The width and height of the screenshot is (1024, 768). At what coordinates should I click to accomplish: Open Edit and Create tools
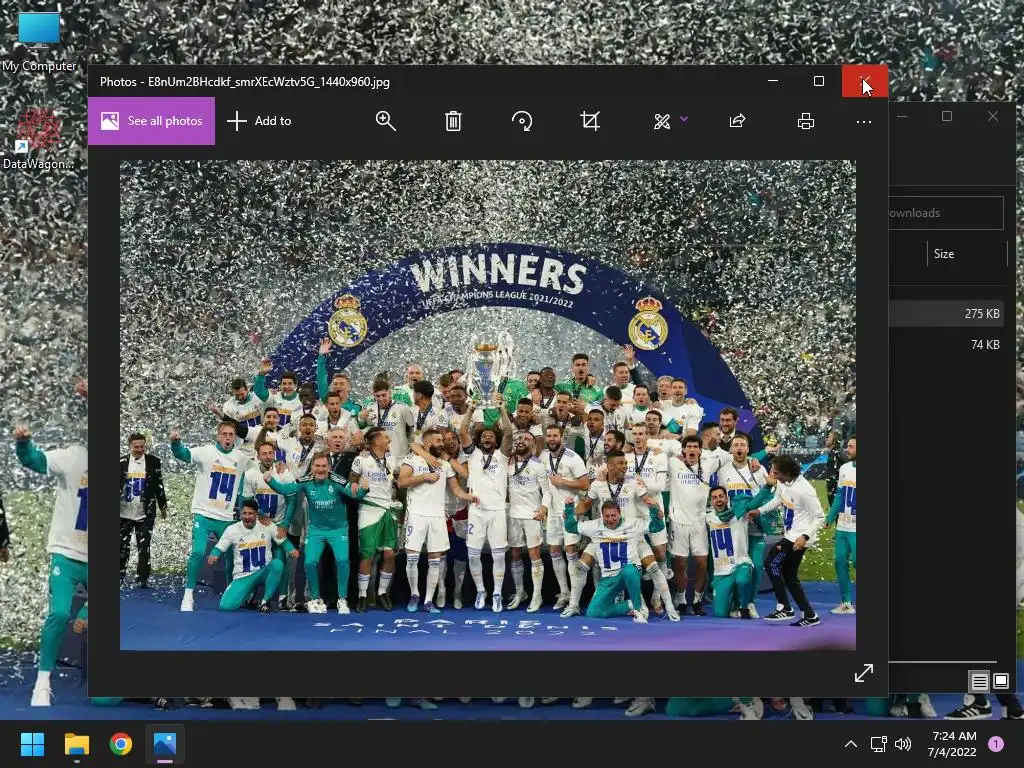click(x=662, y=121)
